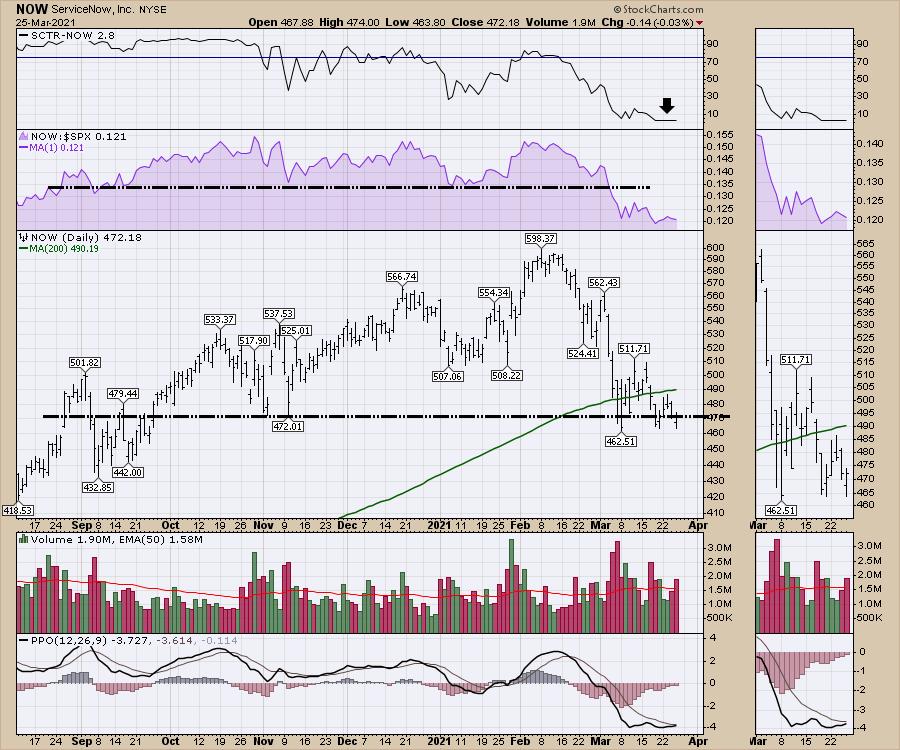
Task: Select the ServiceNow, Inc. company name
Action: pyautogui.click(x=93, y=9)
